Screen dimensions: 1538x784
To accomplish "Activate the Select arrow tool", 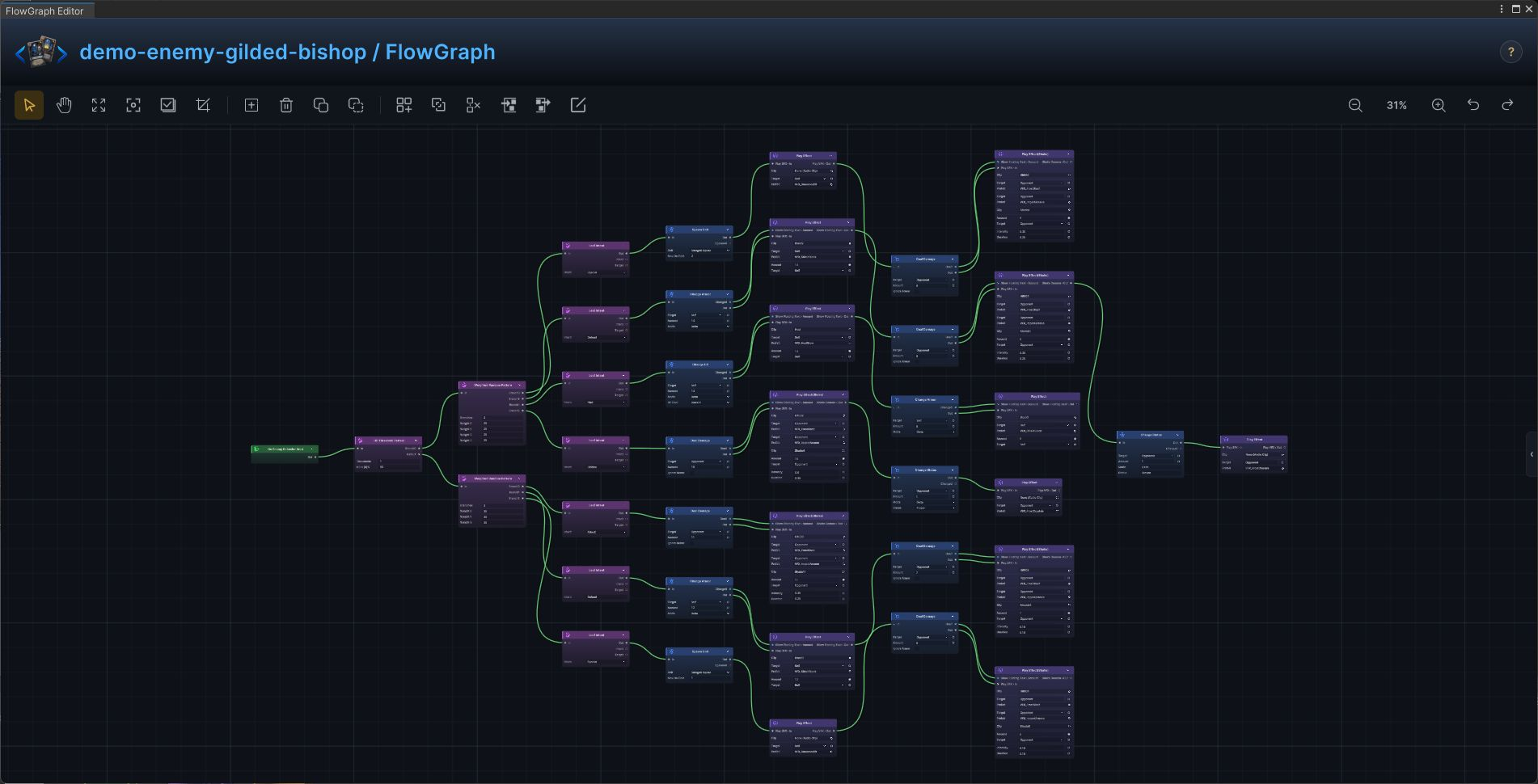I will pos(29,105).
